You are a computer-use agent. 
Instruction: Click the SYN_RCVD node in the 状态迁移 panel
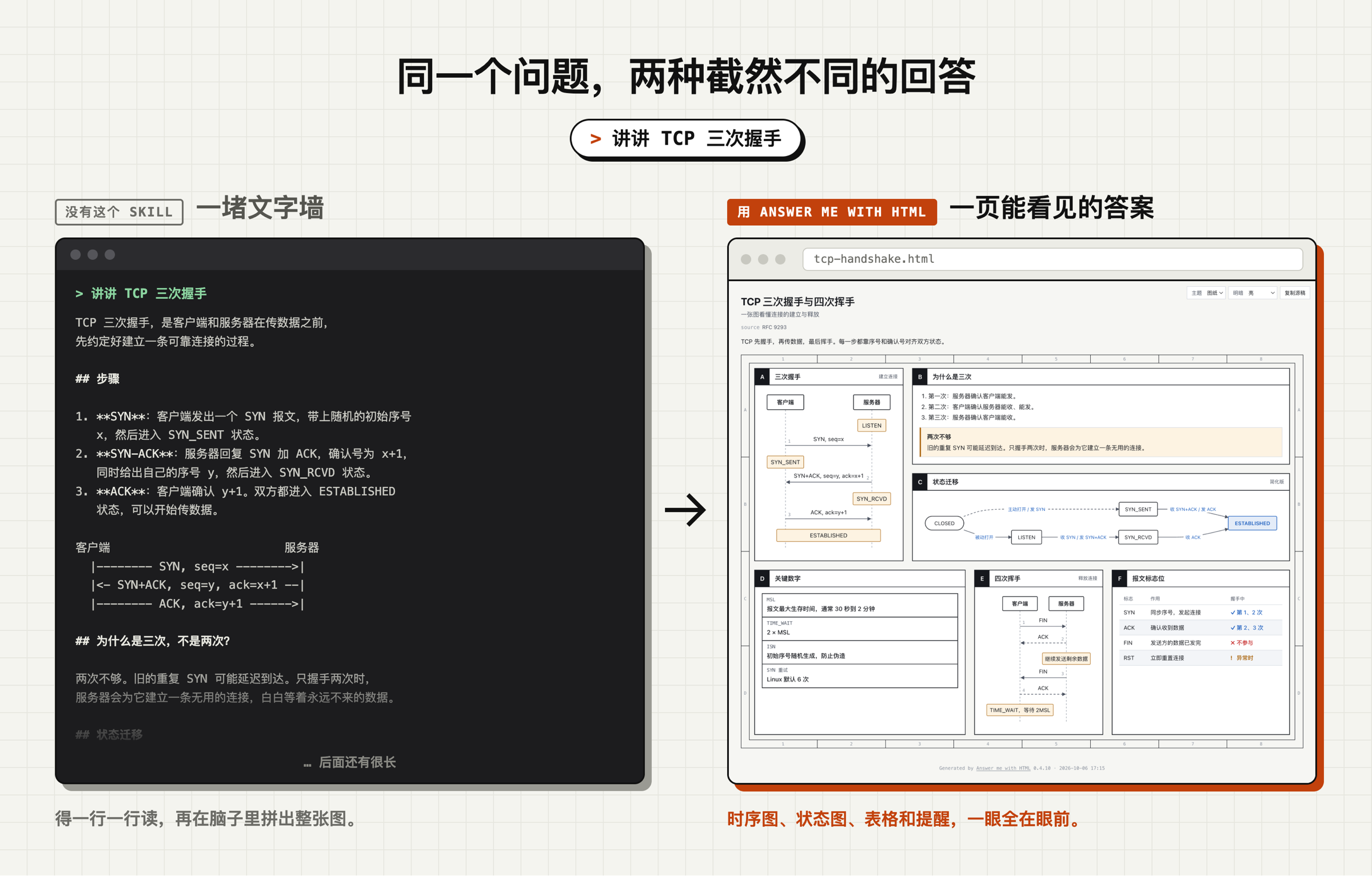[x=1138, y=537]
